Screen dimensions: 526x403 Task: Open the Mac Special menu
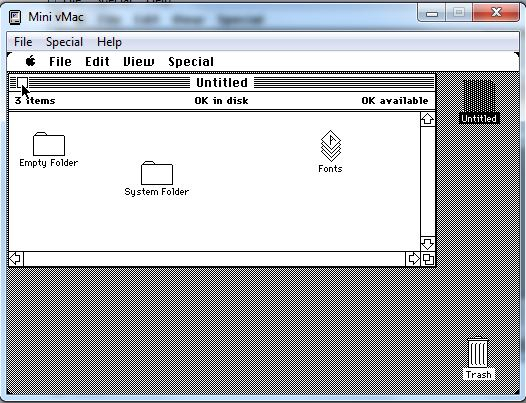point(191,62)
